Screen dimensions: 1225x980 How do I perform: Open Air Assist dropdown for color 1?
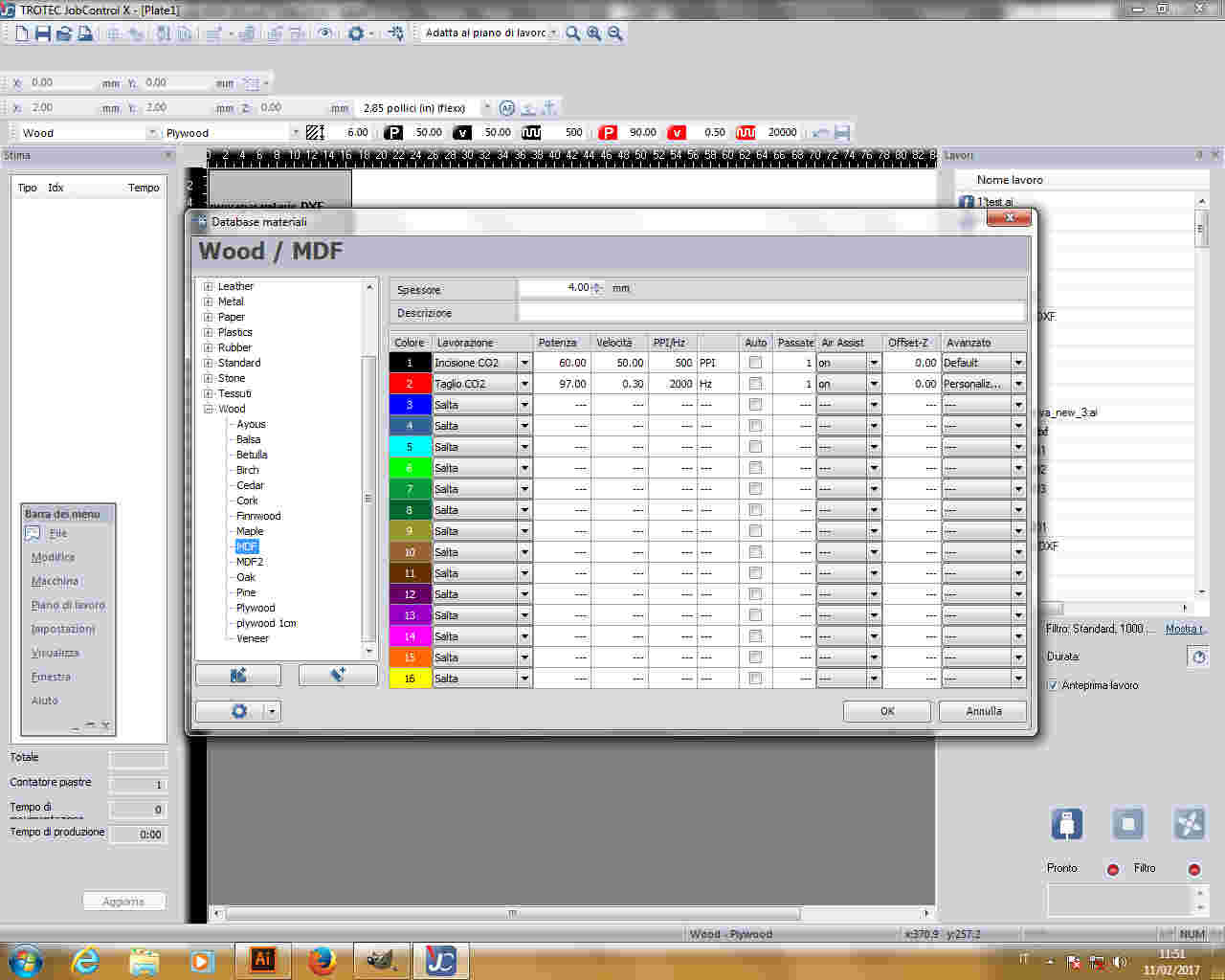(874, 363)
